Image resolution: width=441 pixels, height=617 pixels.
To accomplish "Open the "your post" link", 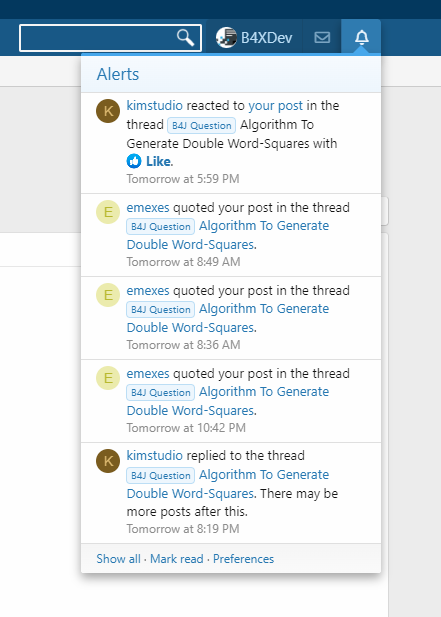I will pos(275,105).
